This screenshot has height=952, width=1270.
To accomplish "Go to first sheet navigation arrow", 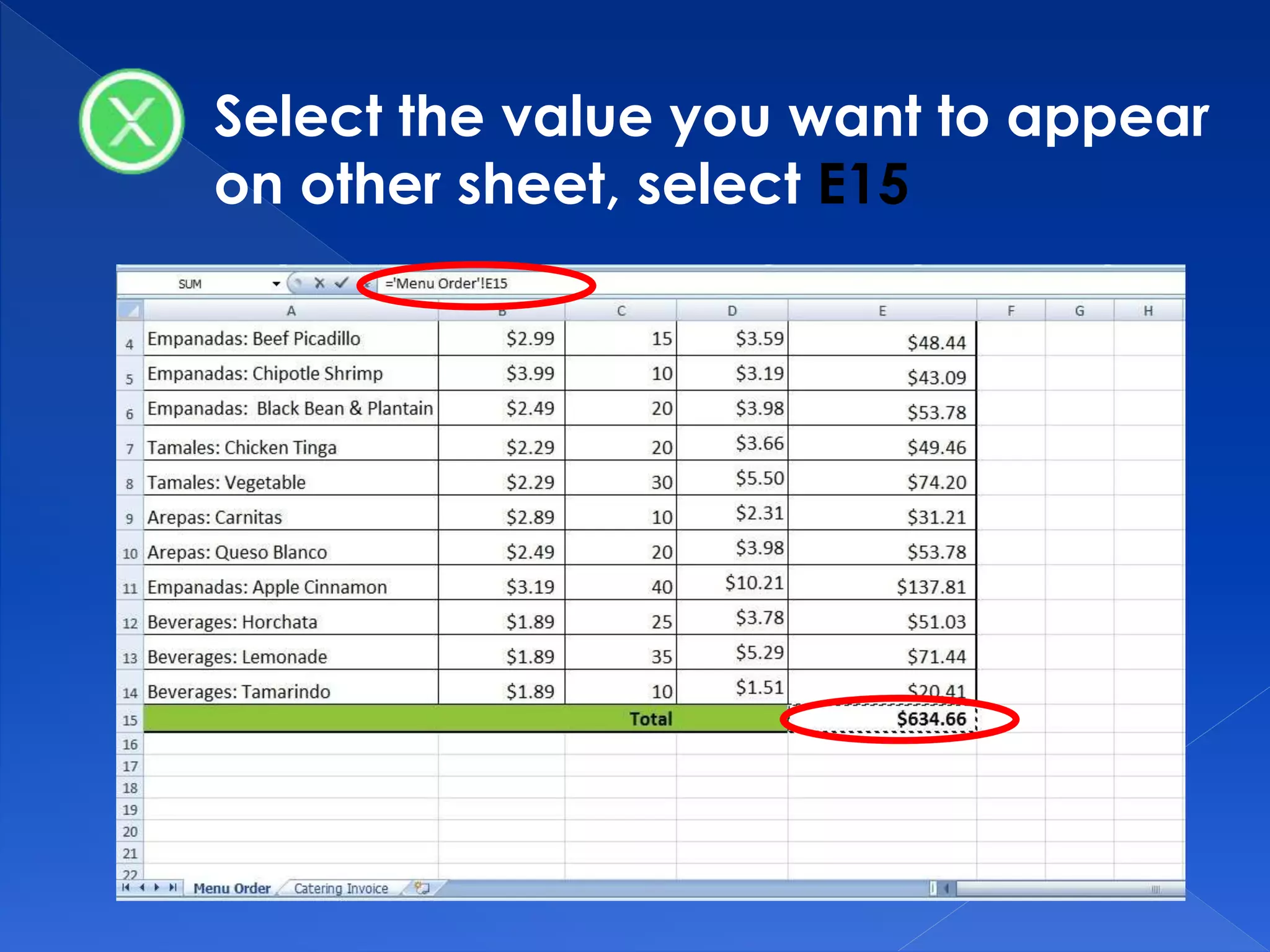I will coord(127,888).
